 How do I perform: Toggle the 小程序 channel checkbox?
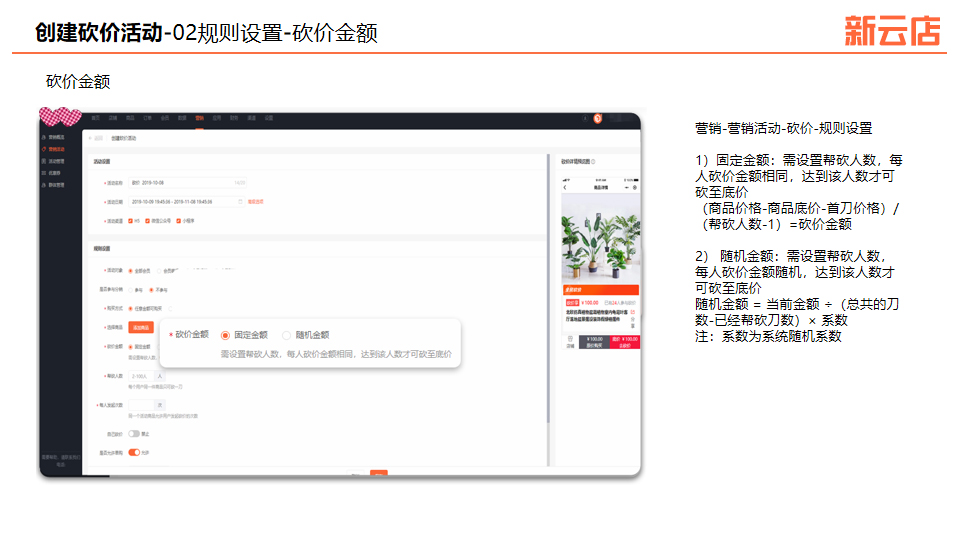(x=178, y=221)
